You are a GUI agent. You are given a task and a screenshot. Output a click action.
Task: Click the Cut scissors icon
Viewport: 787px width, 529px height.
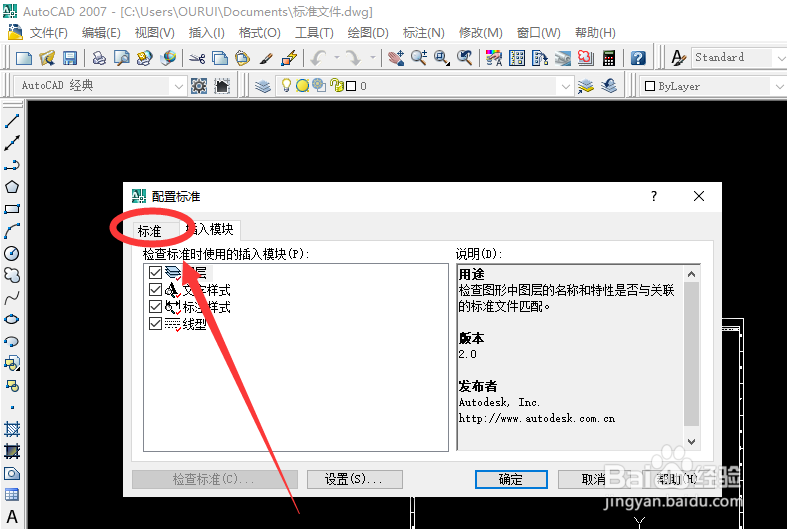point(197,58)
